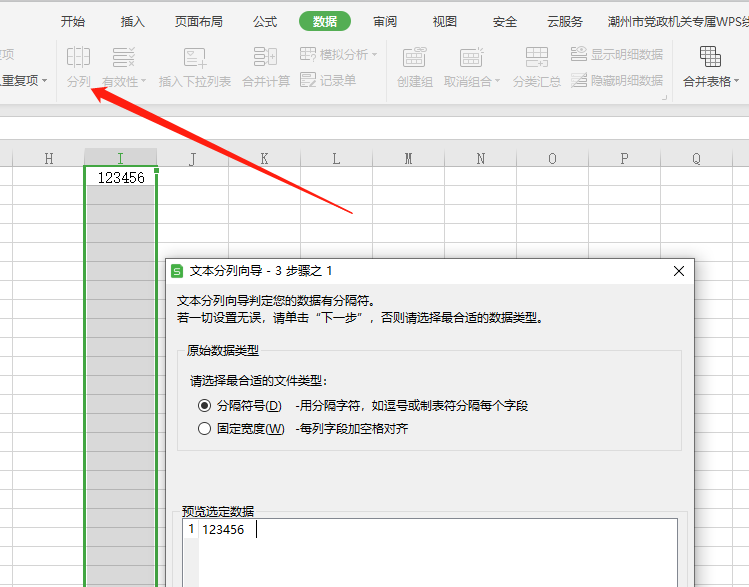Expand the 取消组合 dropdown arrow

tap(497, 81)
